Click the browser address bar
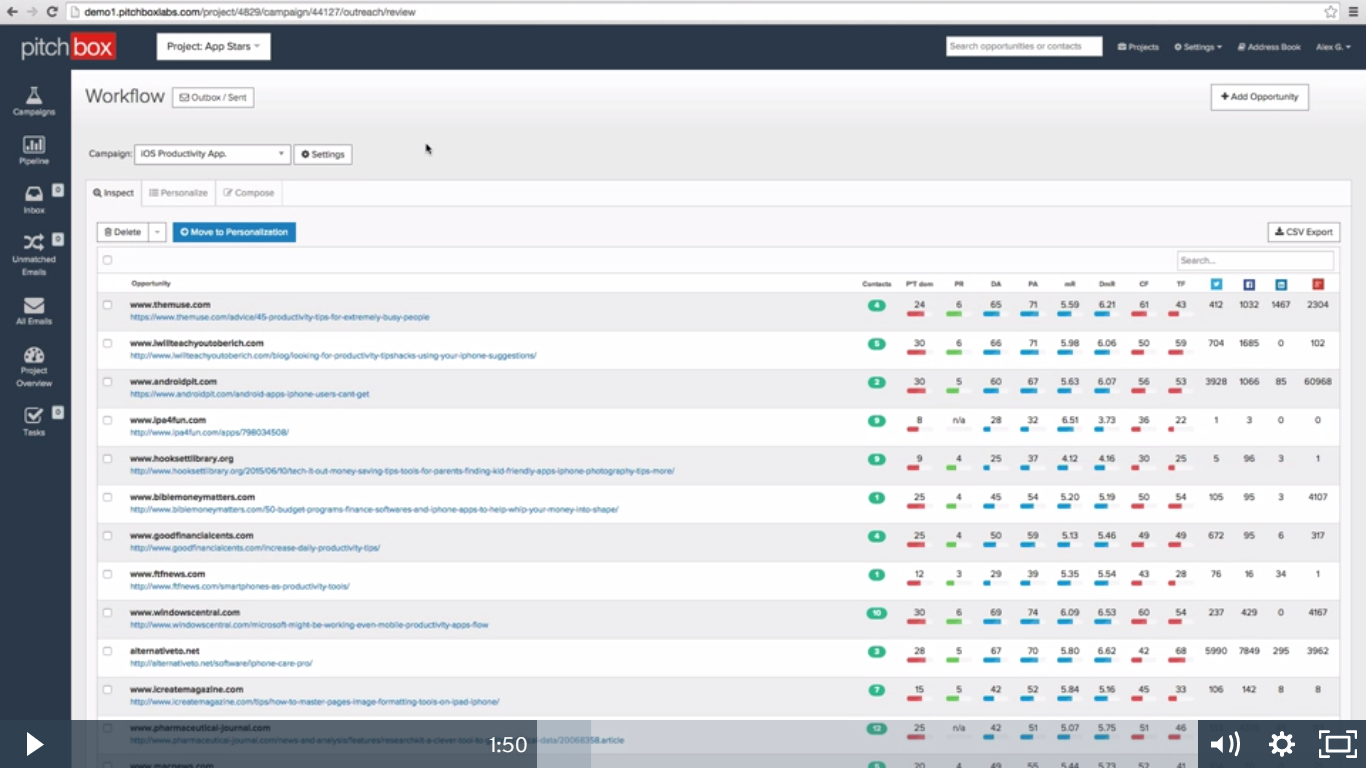Viewport: 1366px width, 768px height. pyautogui.click(x=693, y=12)
